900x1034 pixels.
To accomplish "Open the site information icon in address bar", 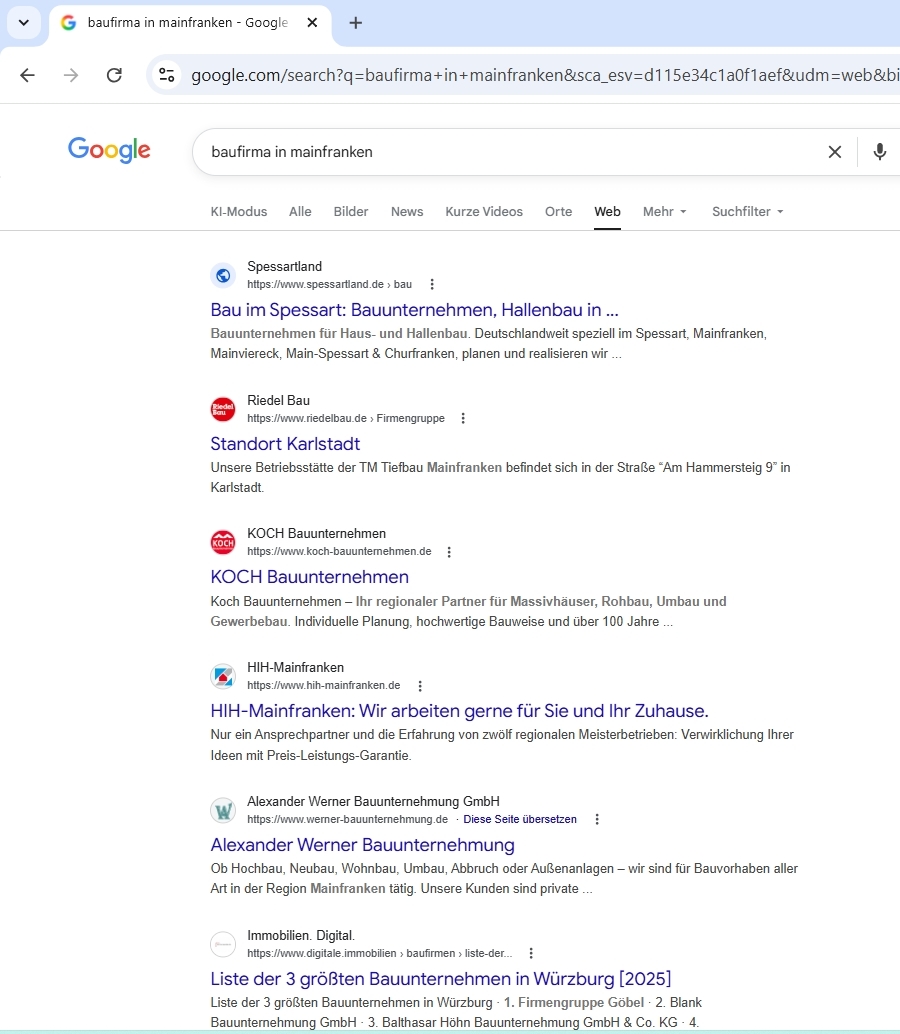I will [x=167, y=75].
